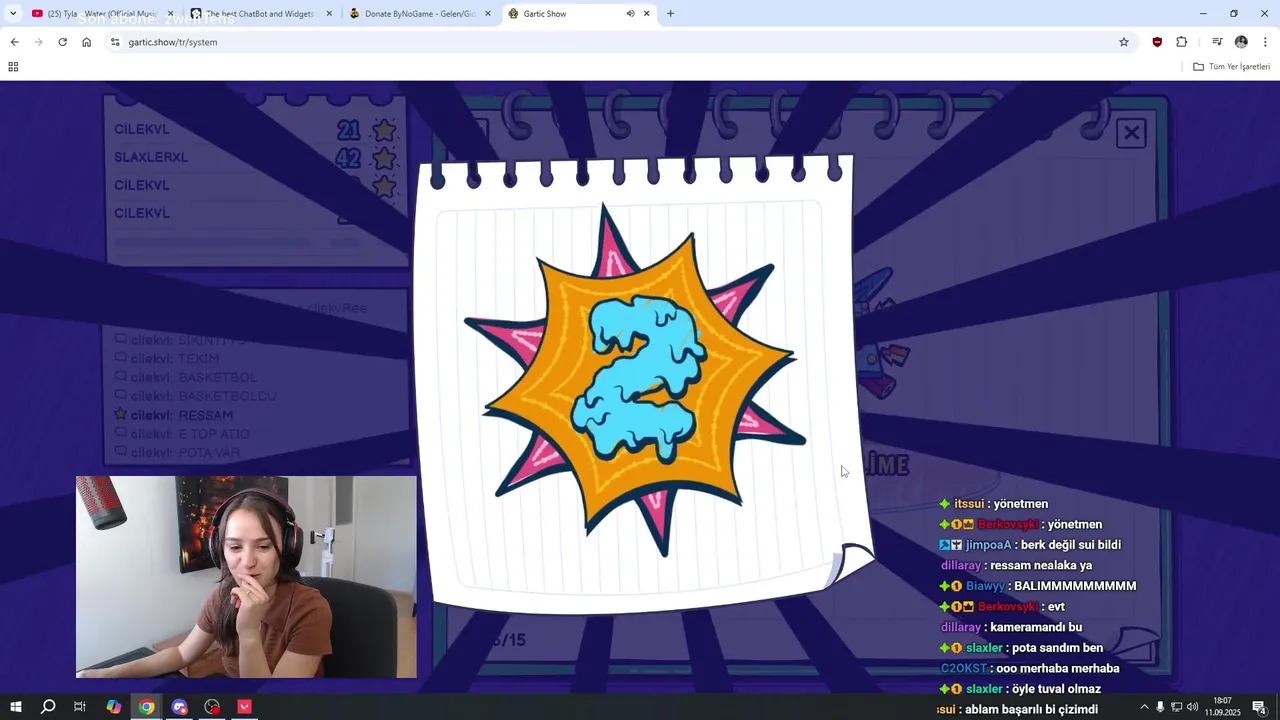
Task: Click Biawyy's BALIMMMMMMMMMM chat message
Action: click(x=1038, y=586)
